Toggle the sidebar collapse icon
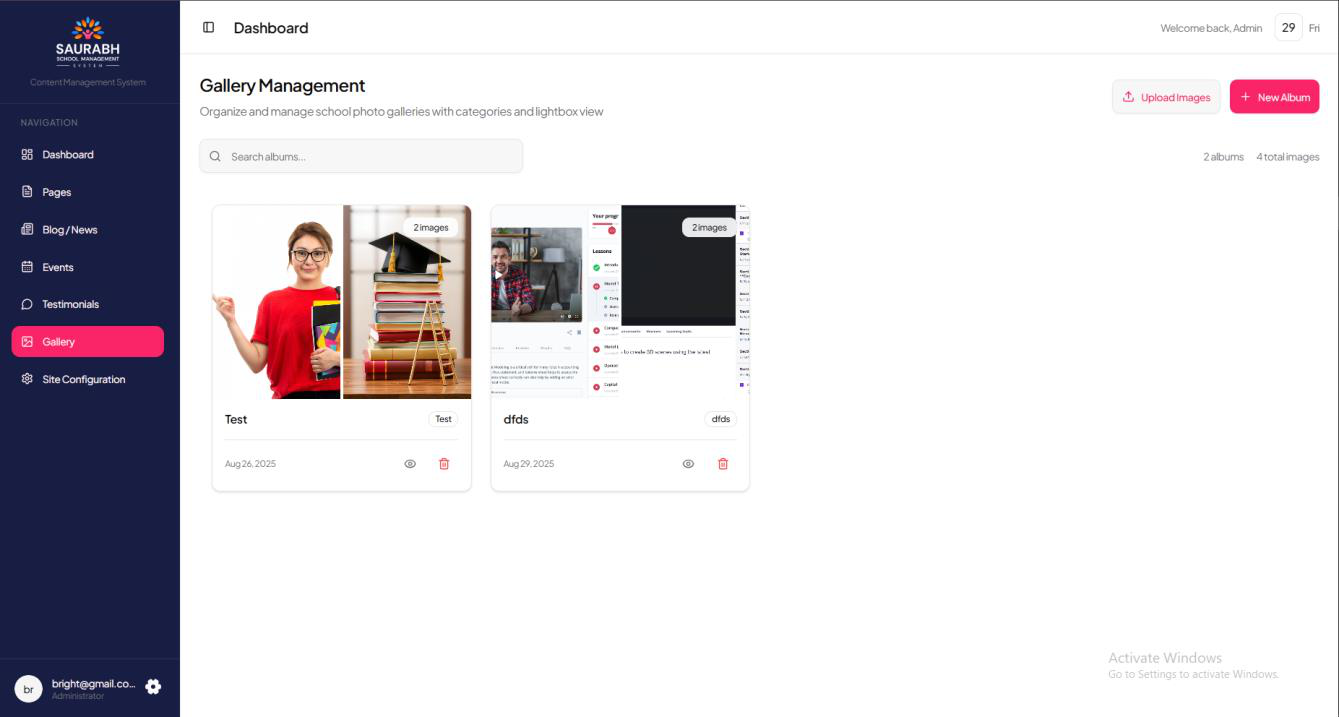 (x=208, y=27)
